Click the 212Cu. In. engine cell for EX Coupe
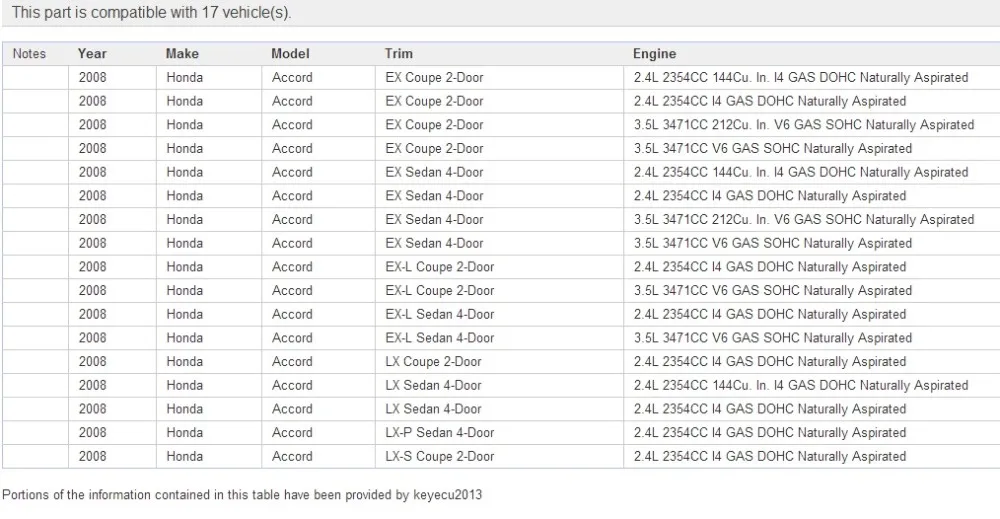 812,124
